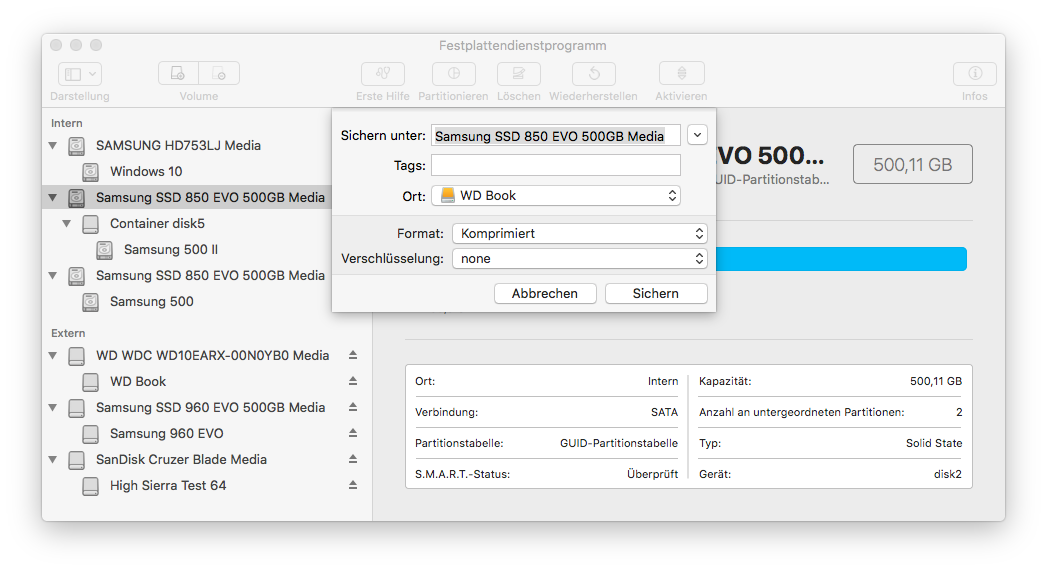Select Windows 10 in the sidebar
The width and height of the screenshot is (1047, 571).
pos(146,172)
